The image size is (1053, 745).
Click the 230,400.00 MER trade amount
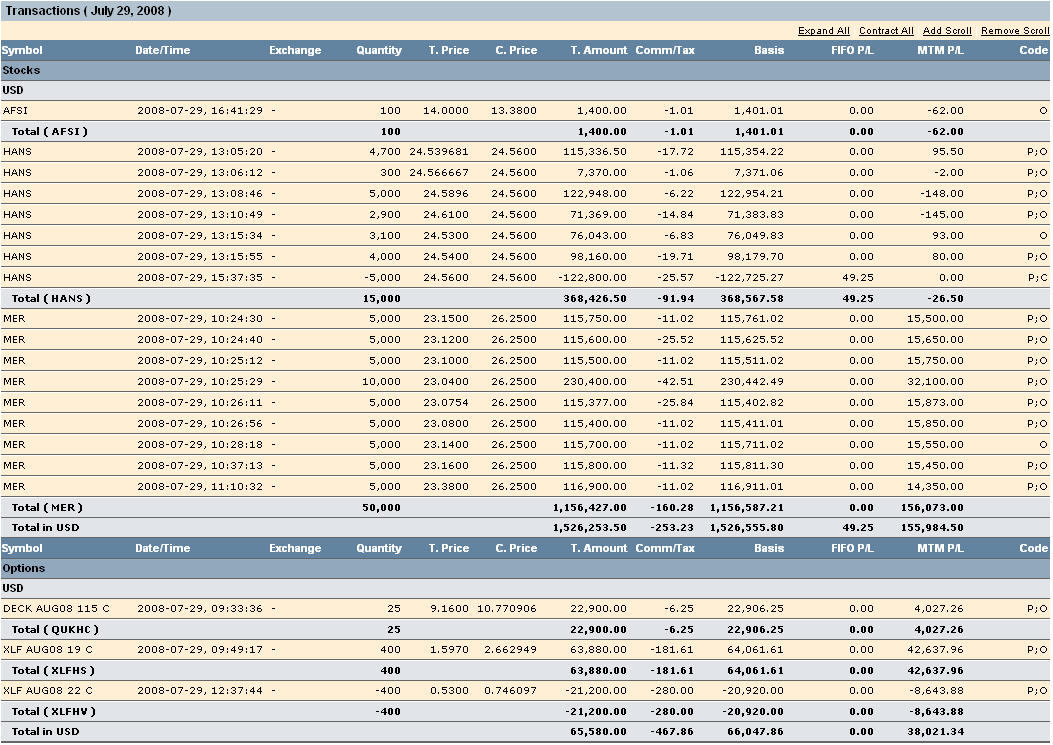click(594, 382)
